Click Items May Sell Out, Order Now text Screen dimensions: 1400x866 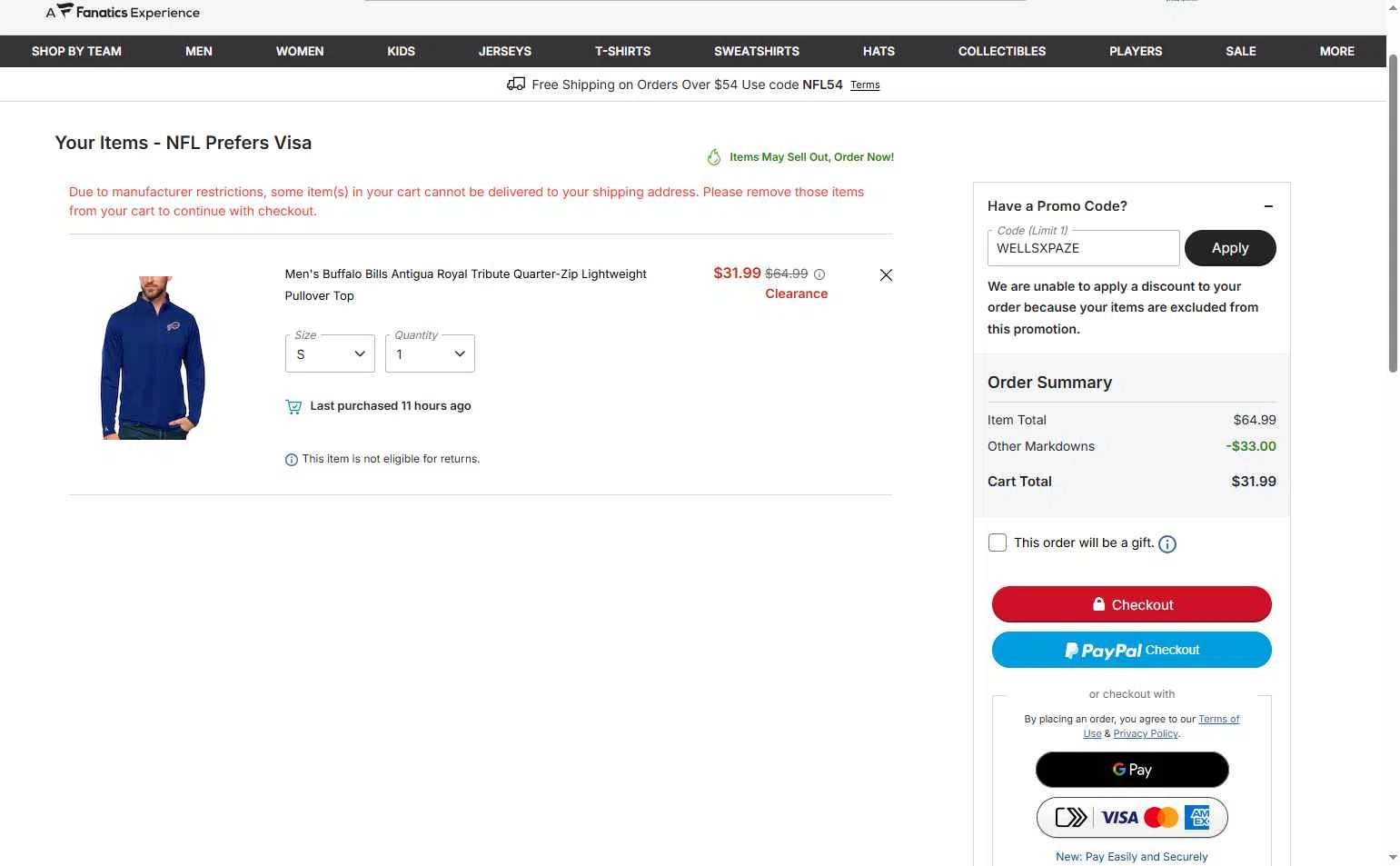point(811,157)
